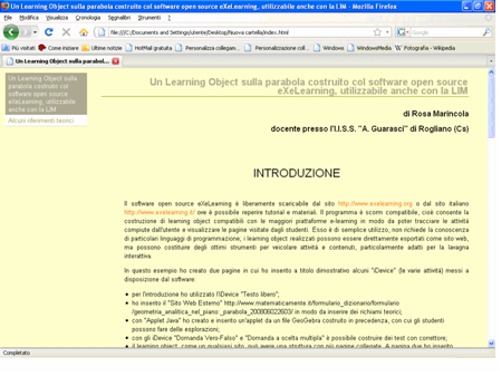
Task: Open the Cronologia menu
Action: tap(88, 18)
